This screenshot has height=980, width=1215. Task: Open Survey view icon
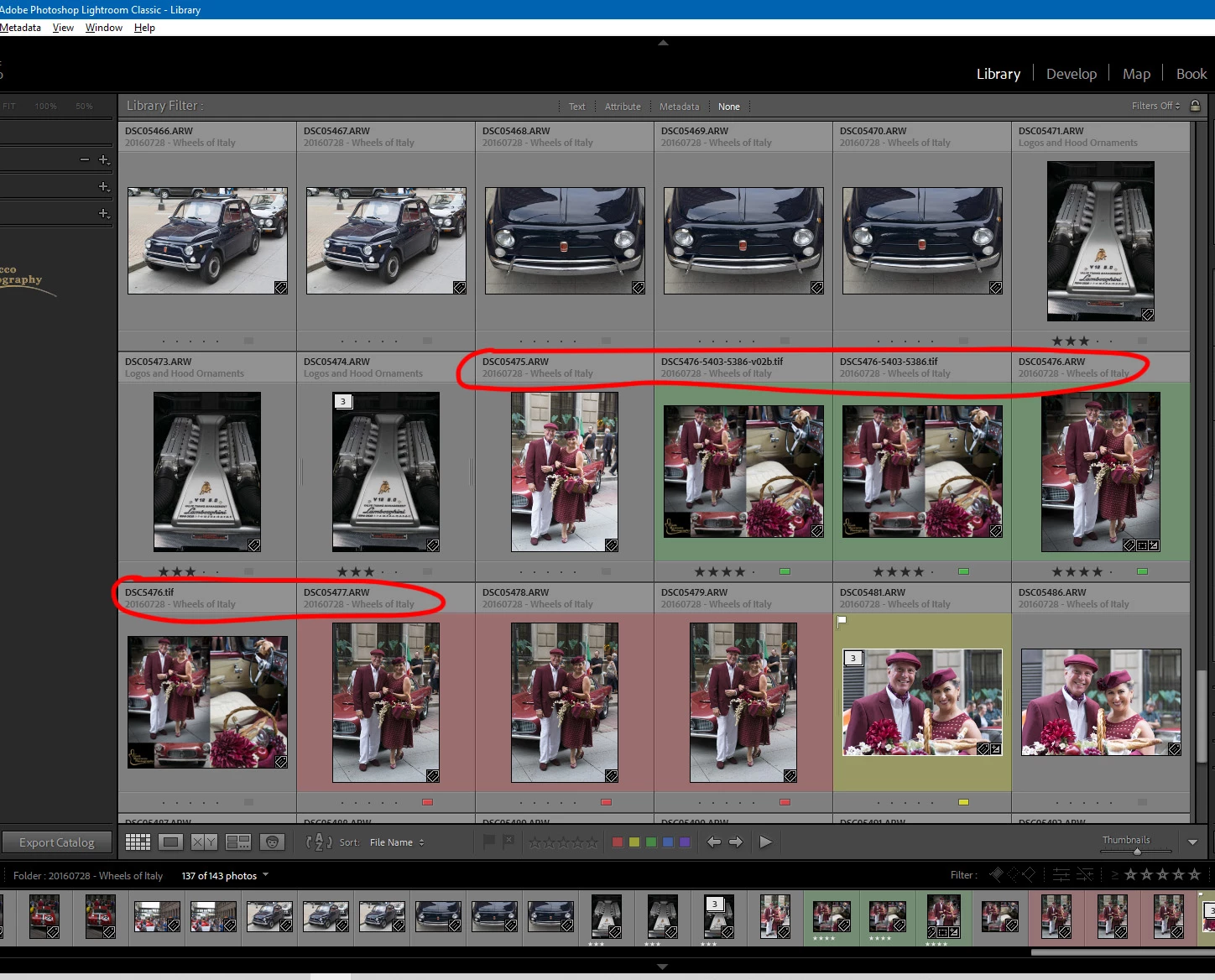(x=238, y=842)
